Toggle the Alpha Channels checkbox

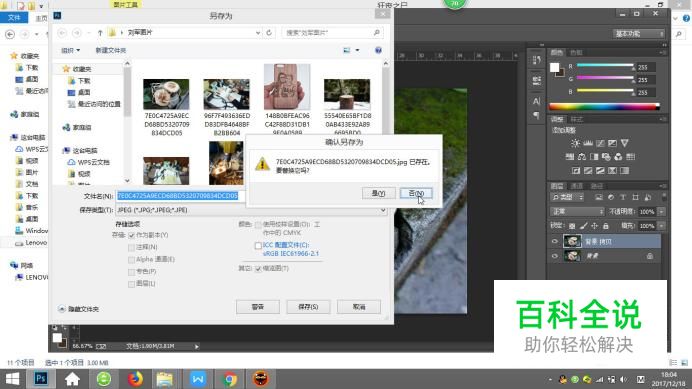[132, 260]
